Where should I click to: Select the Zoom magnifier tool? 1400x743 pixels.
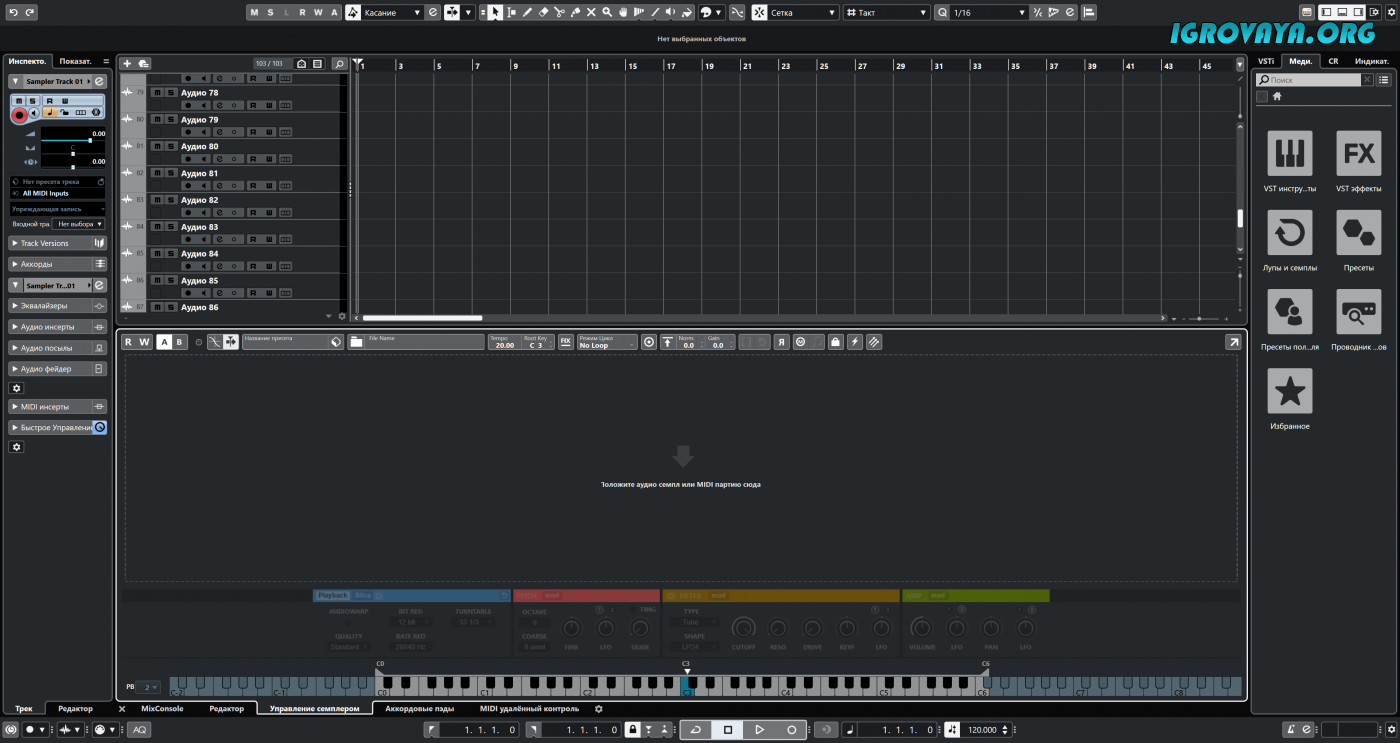click(x=607, y=12)
